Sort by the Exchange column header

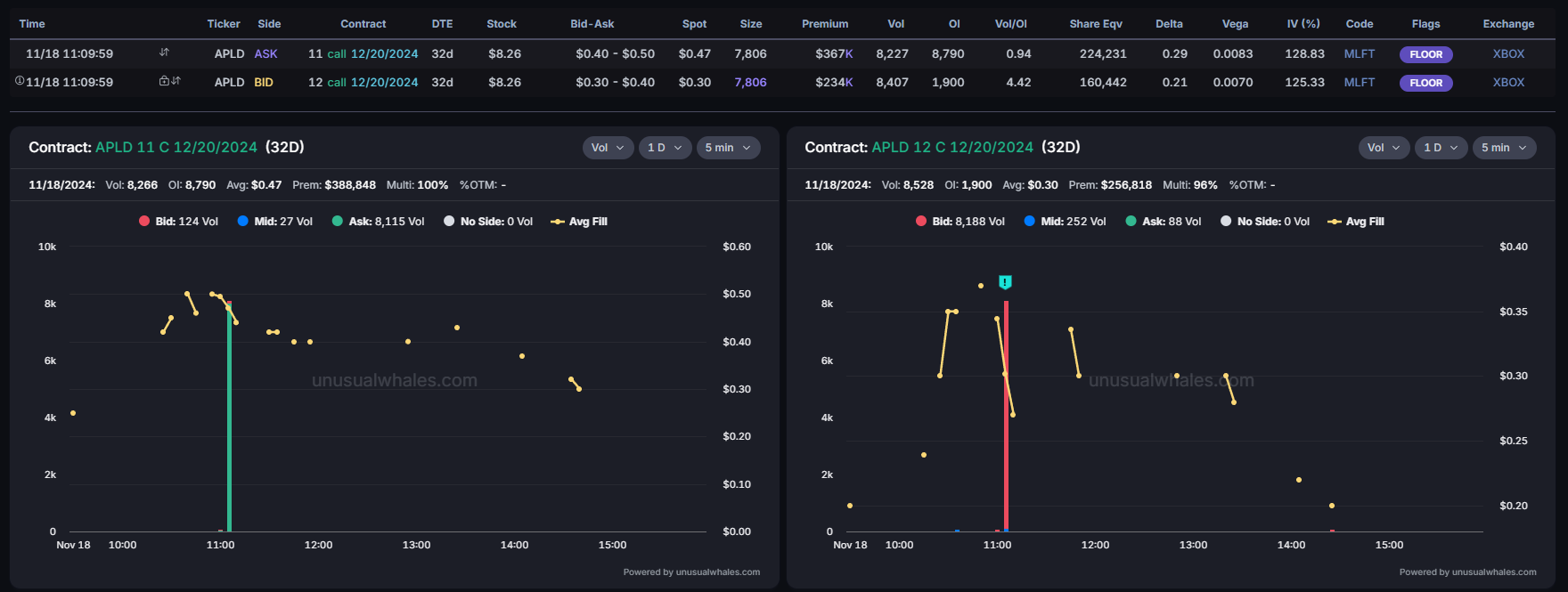1508,24
